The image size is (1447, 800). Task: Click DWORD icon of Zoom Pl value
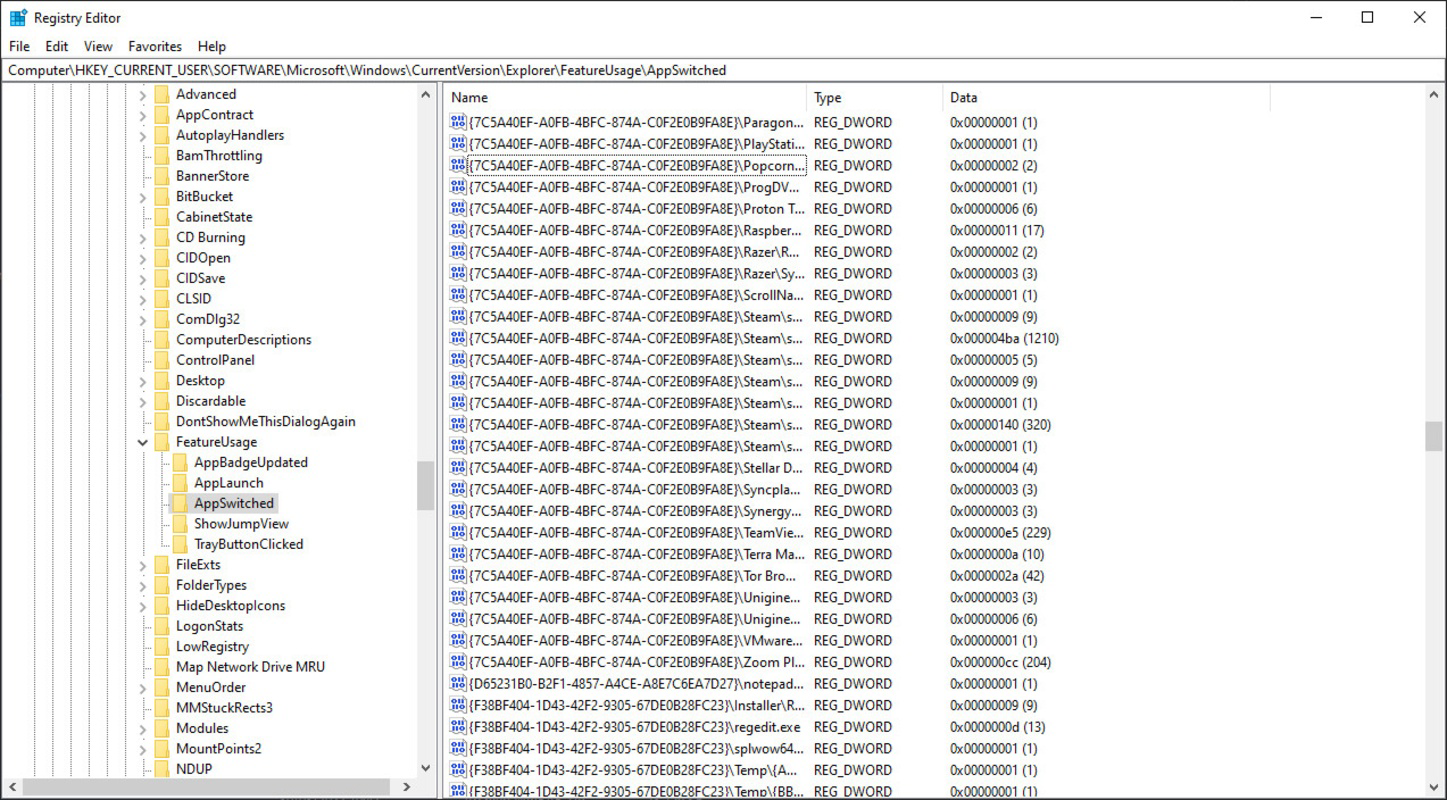click(458, 662)
